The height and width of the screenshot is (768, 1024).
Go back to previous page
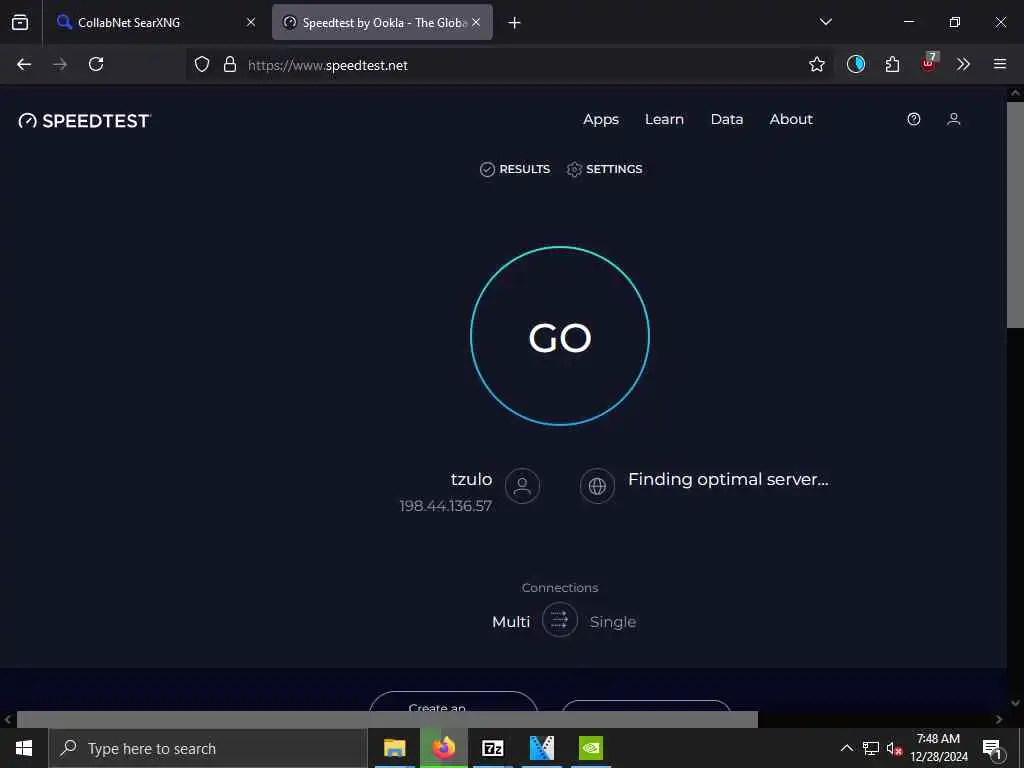pyautogui.click(x=24, y=64)
